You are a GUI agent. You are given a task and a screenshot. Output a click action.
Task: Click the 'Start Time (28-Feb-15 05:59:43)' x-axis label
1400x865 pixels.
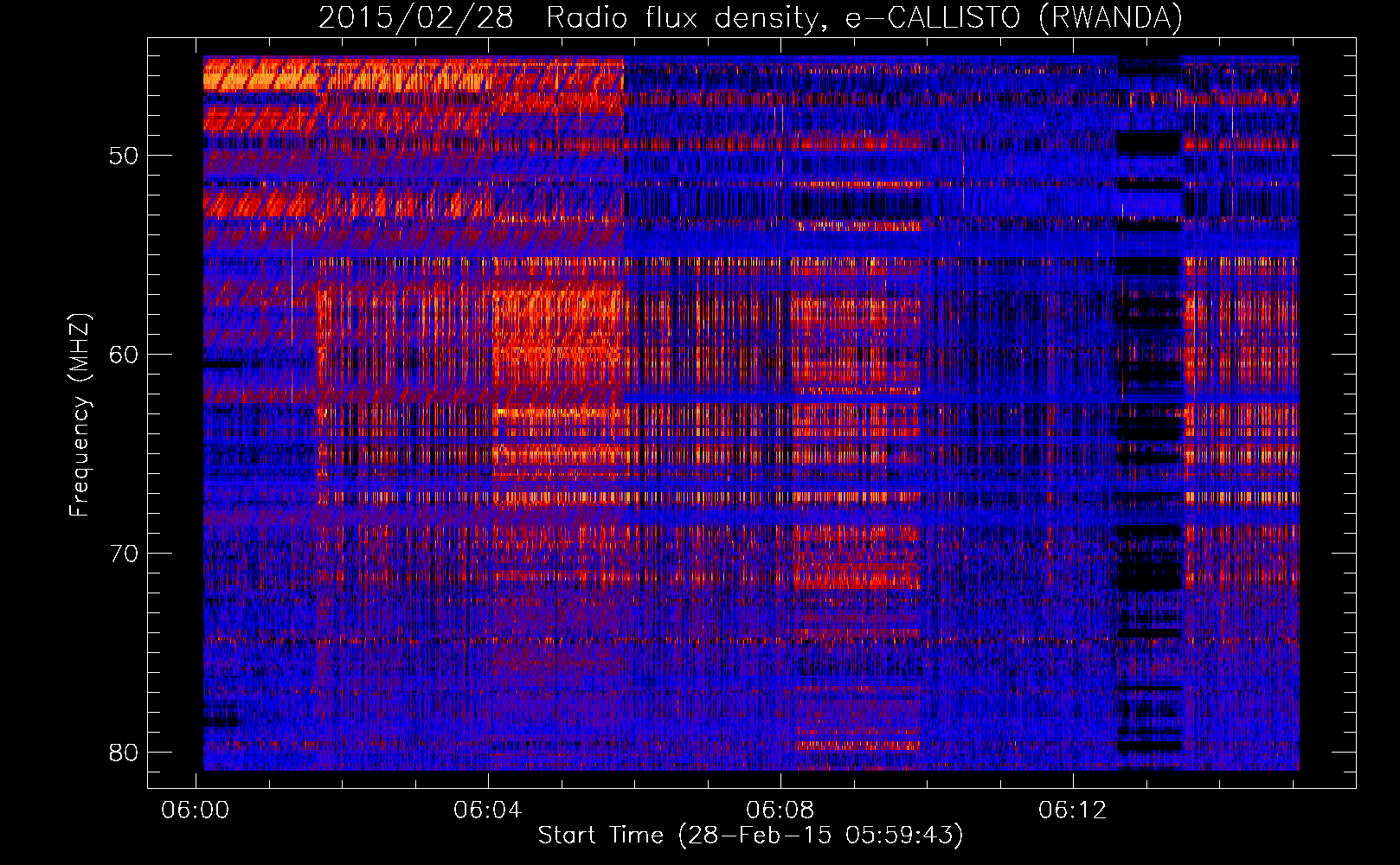pyautogui.click(x=750, y=836)
